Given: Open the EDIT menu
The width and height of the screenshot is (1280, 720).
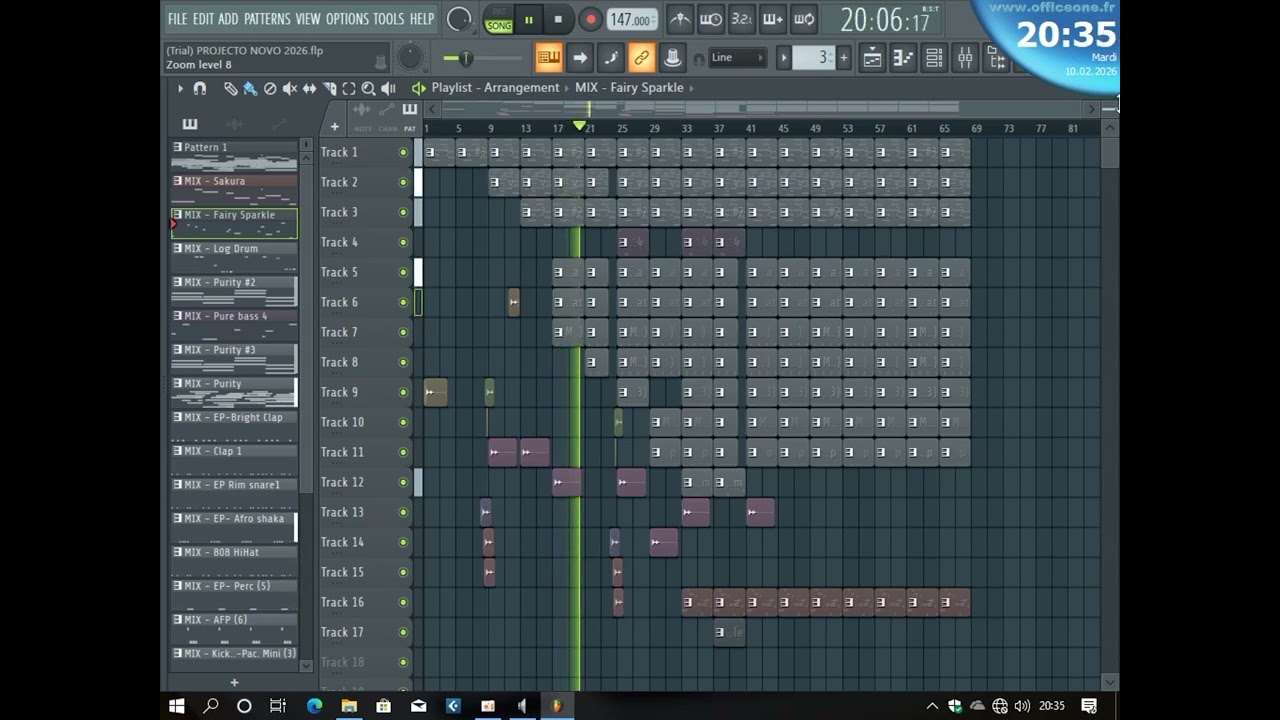Looking at the screenshot, I should [x=203, y=19].
